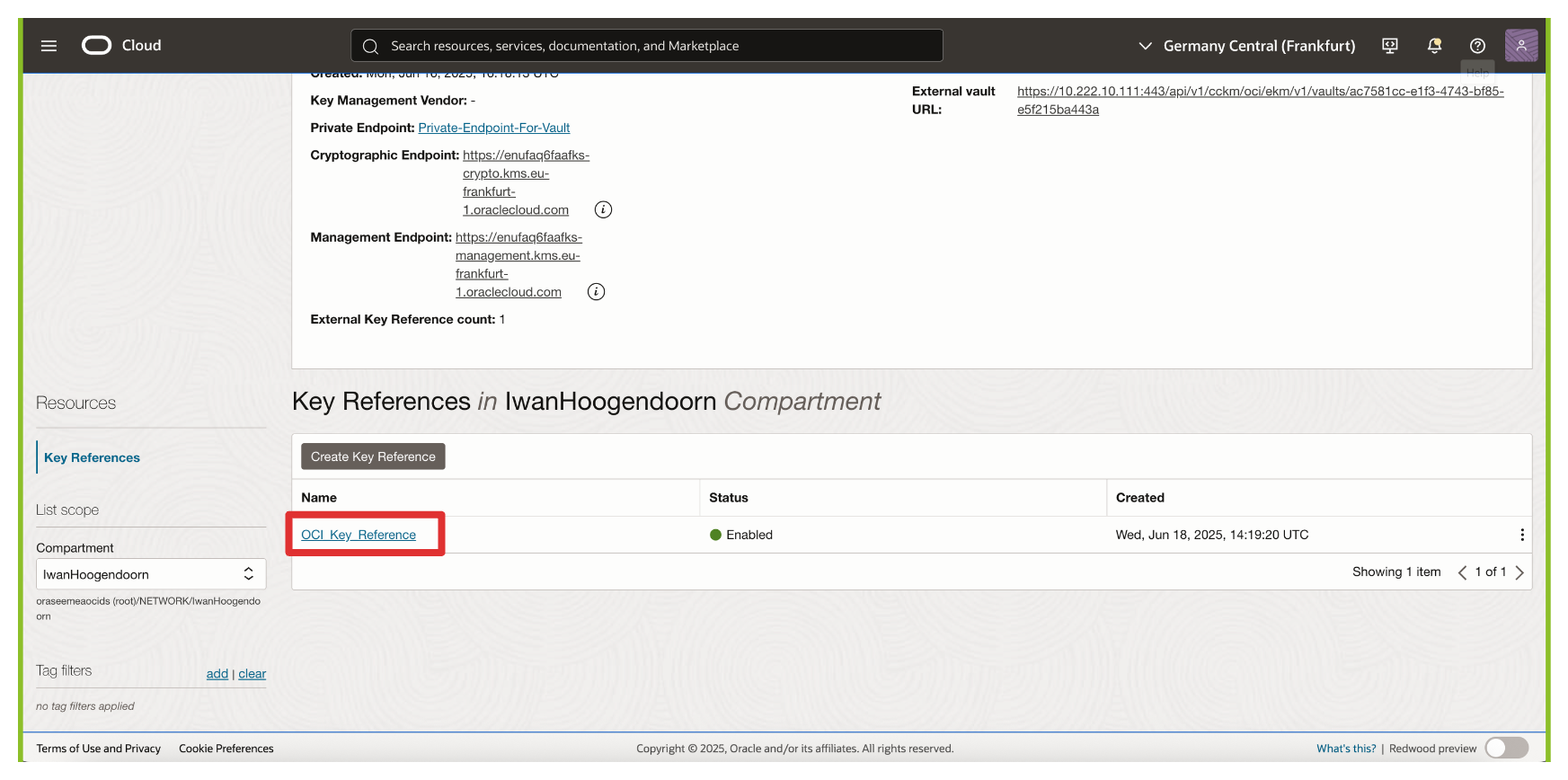Open the Private-Endpoint-For-Vault link
Viewport: 1568px width, 780px height.
point(493,128)
